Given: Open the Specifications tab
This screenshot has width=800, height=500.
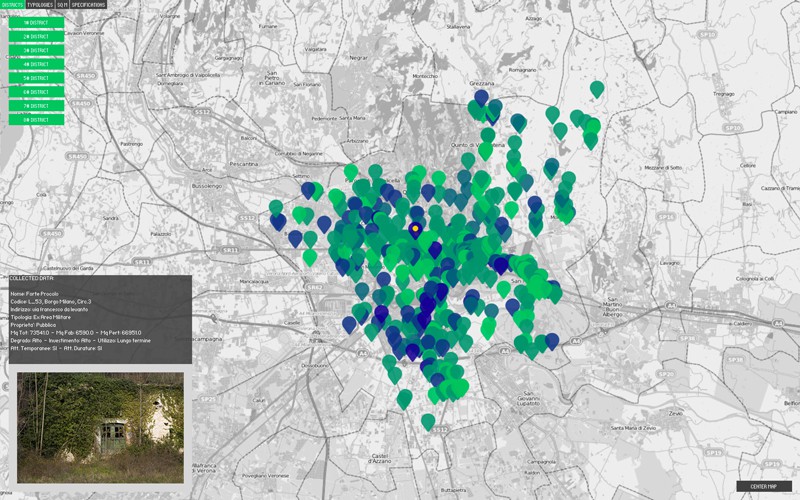Looking at the screenshot, I should coord(88,5).
